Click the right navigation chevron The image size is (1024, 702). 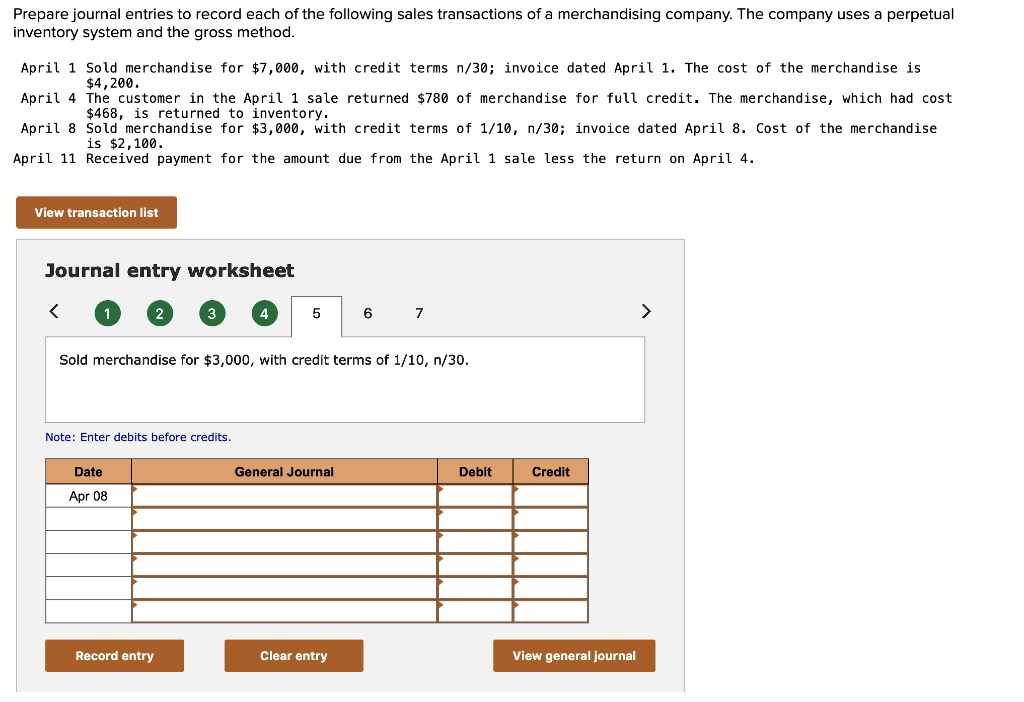[x=645, y=311]
